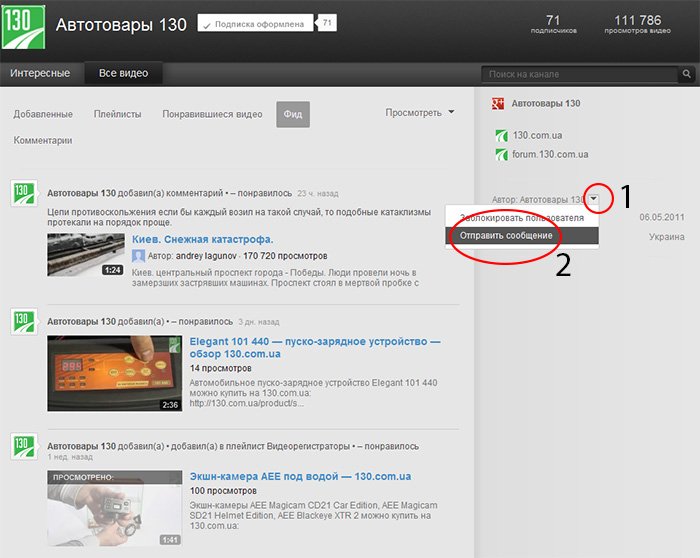Open the Понравившиеся видео section
700x558 pixels.
[212, 114]
